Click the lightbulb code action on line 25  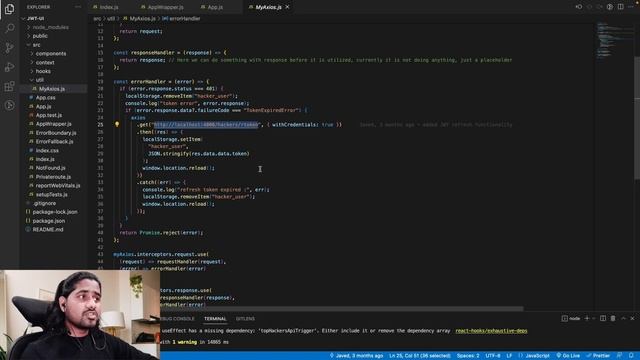(x=117, y=124)
